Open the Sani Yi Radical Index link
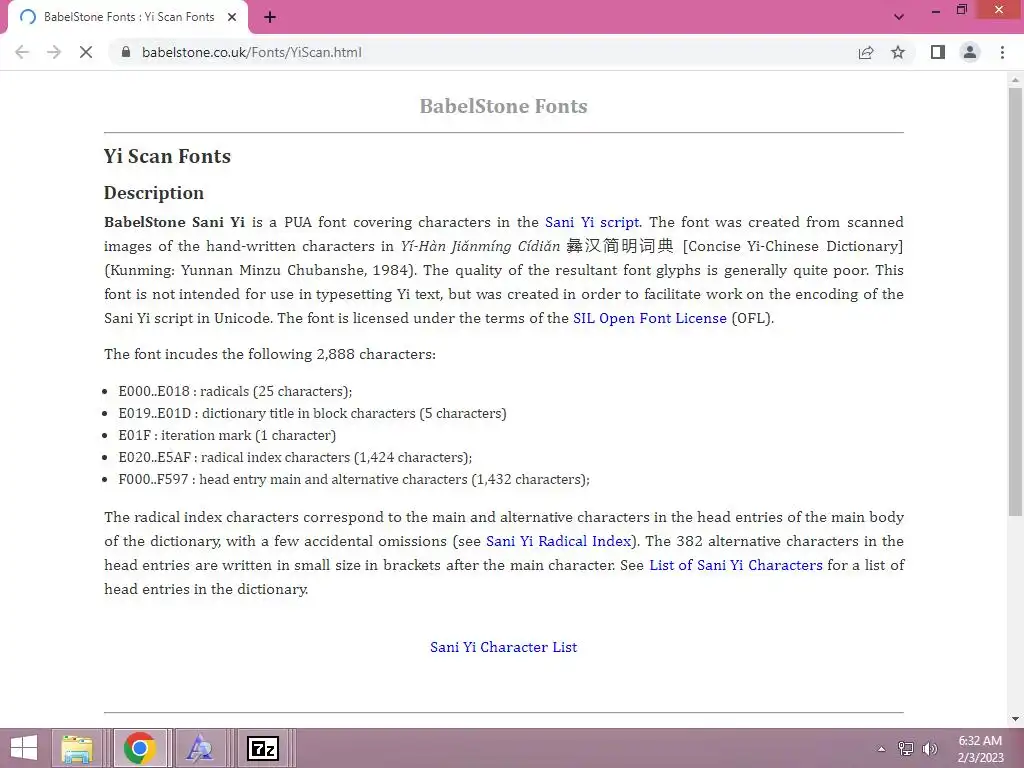 point(559,541)
